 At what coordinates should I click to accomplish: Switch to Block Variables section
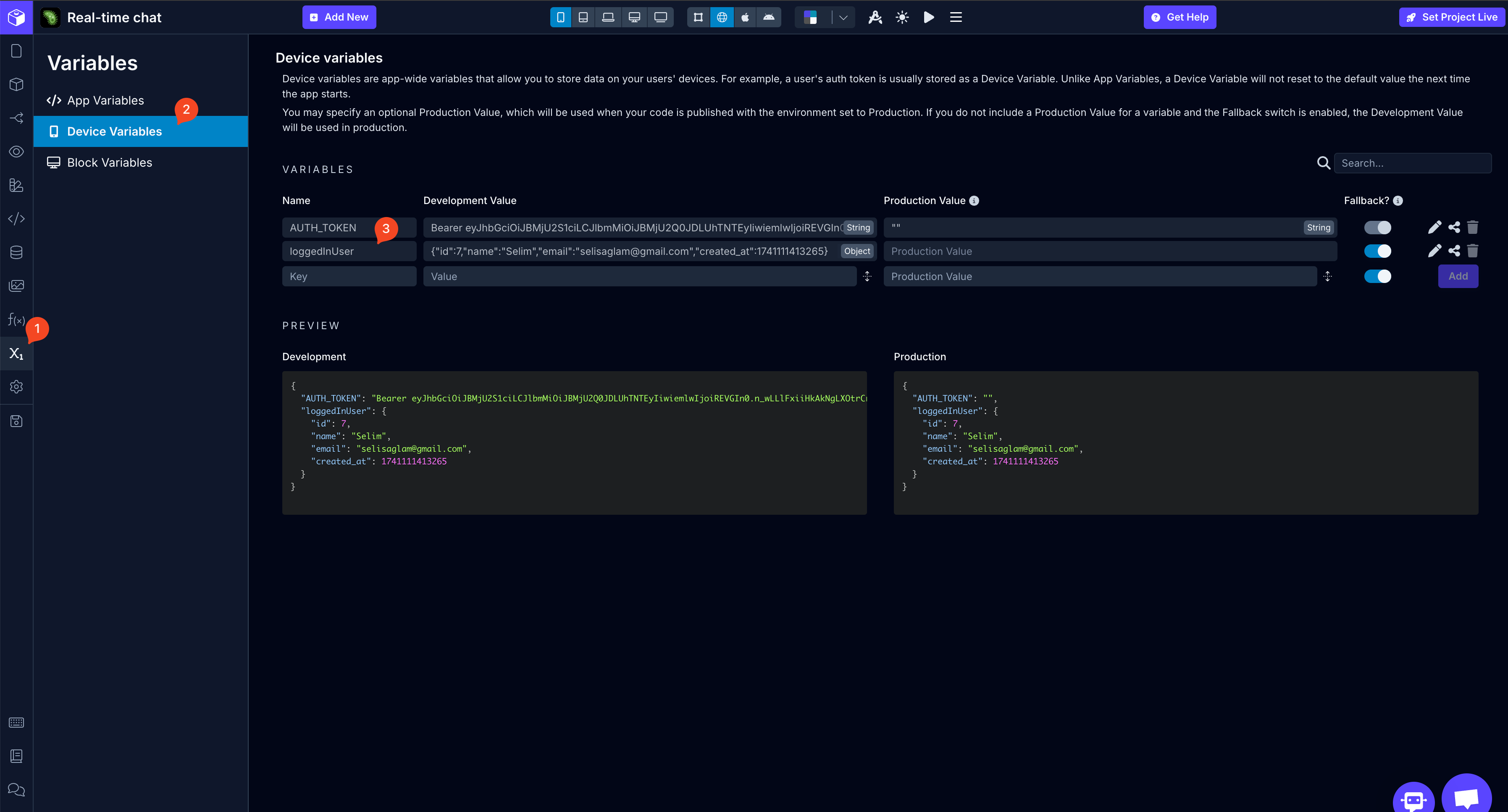click(x=141, y=162)
